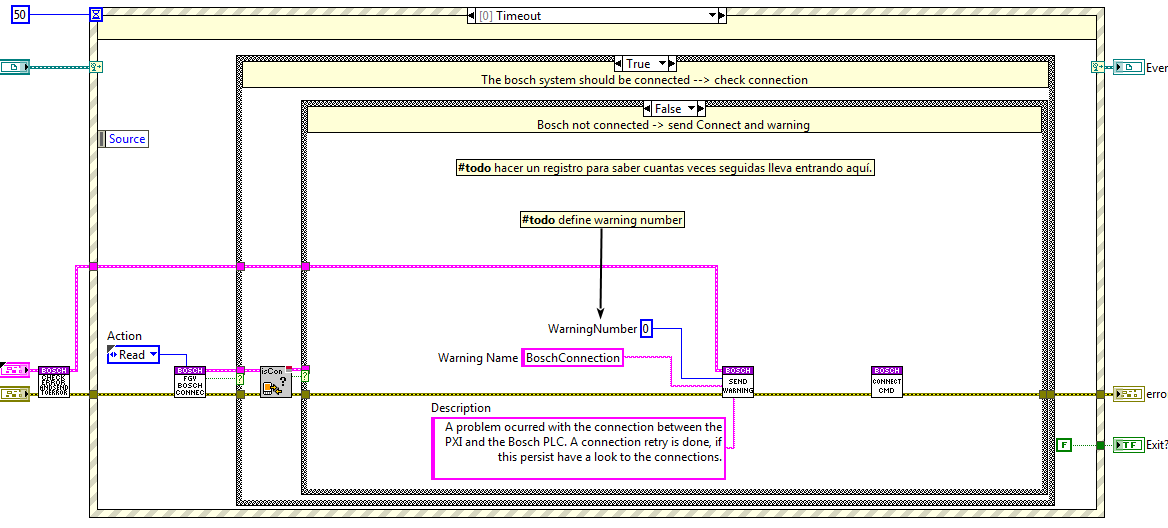The image size is (1168, 528).
Task: Click the inner case selector question-mark terminal
Action: coord(305,376)
